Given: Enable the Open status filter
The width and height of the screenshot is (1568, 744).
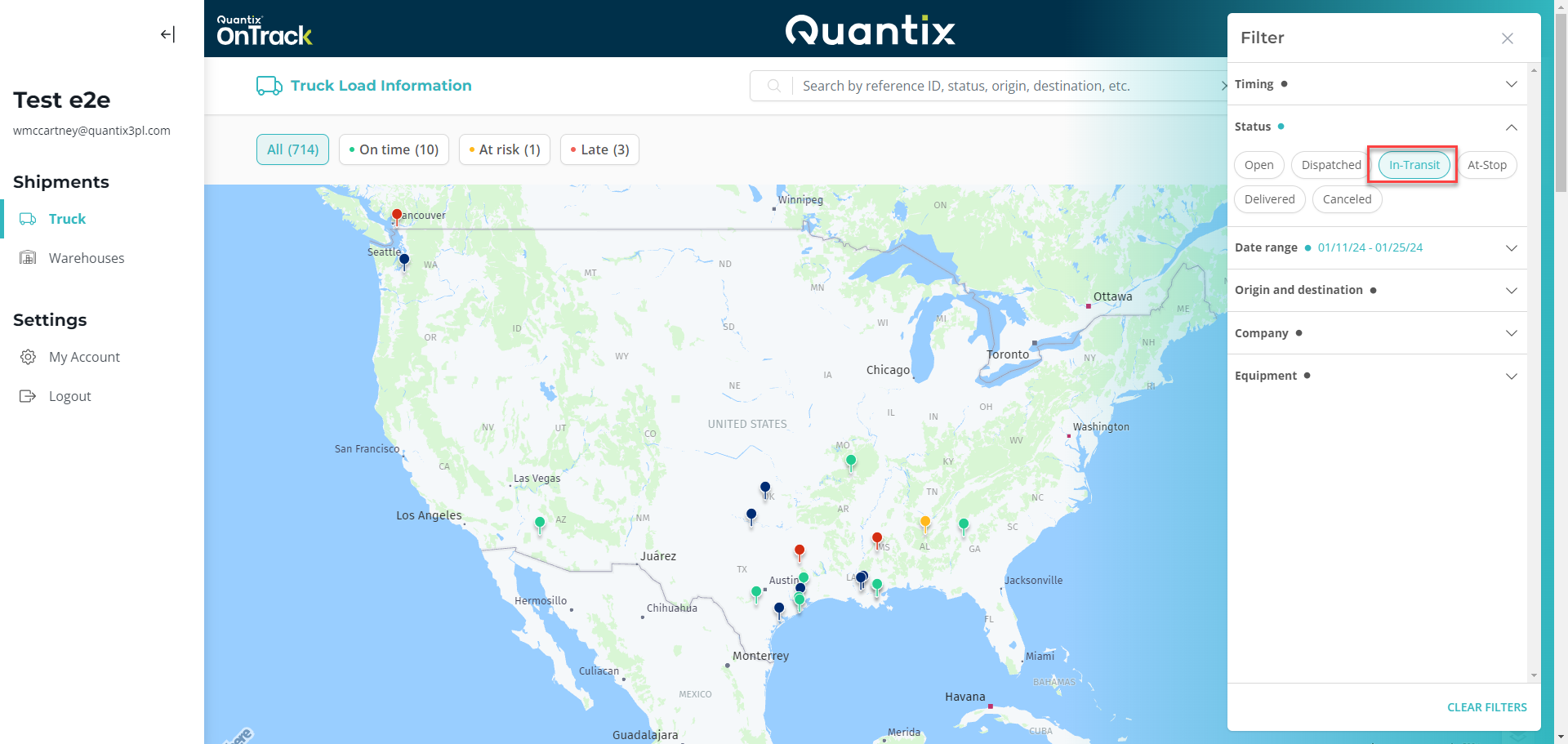Looking at the screenshot, I should coord(1258,164).
